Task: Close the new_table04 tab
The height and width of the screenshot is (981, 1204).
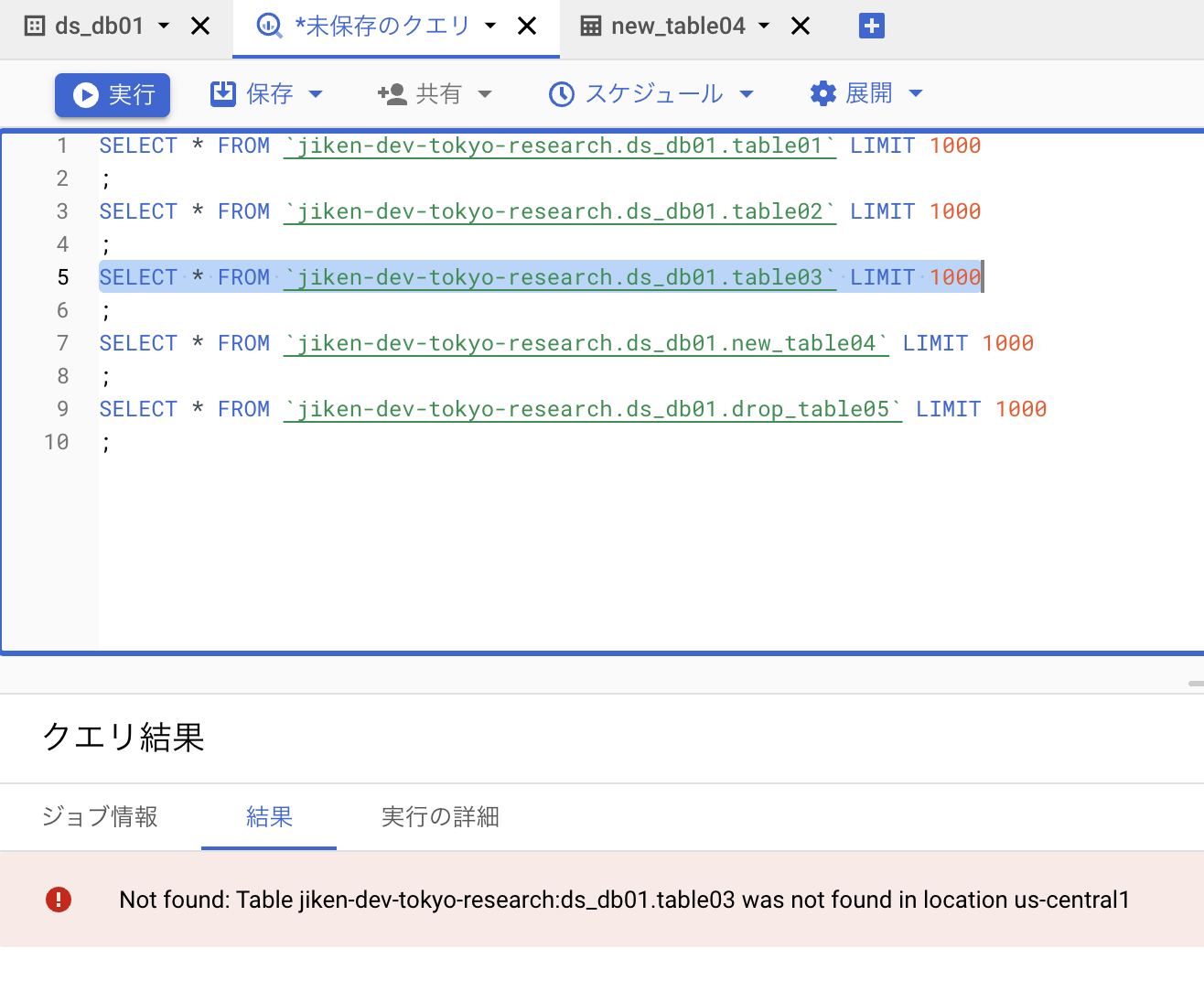Action: tap(801, 26)
